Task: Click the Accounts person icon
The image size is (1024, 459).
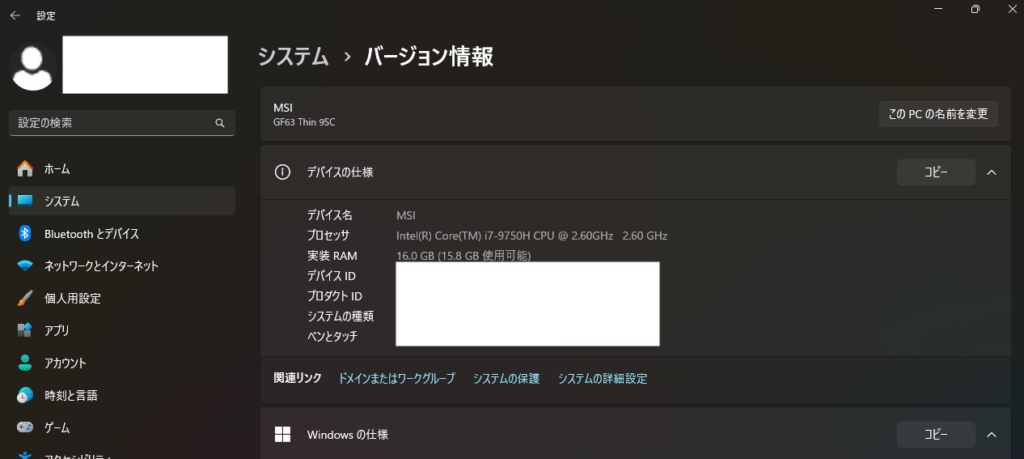Action: point(25,363)
